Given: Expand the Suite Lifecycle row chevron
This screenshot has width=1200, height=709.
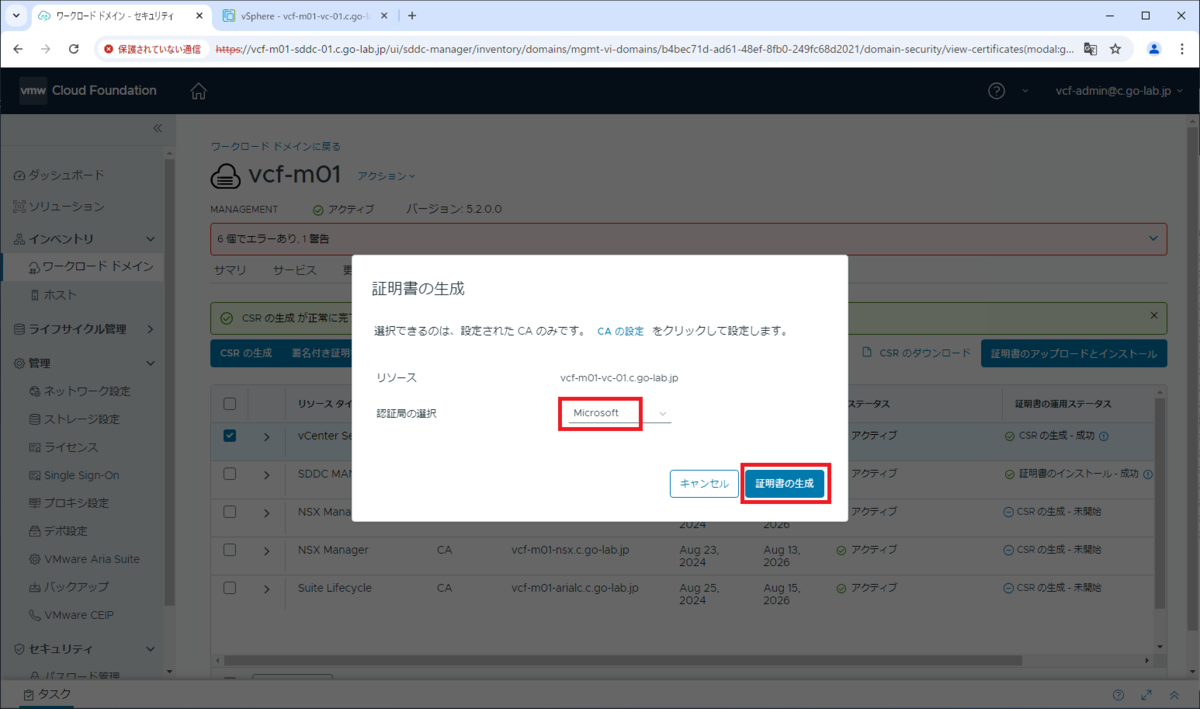Looking at the screenshot, I should 267,589.
